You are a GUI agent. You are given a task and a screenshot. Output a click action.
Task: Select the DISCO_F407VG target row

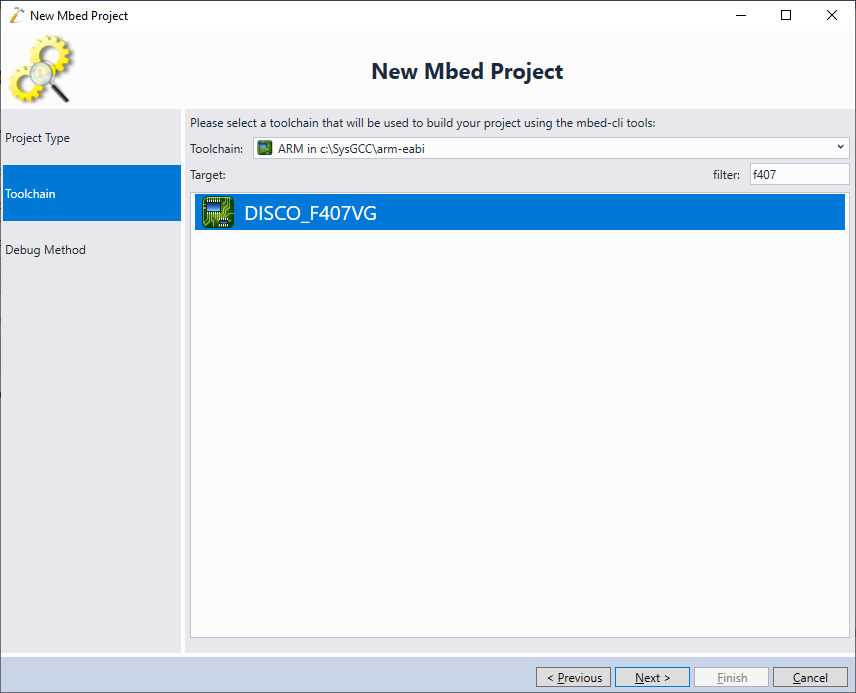tap(520, 212)
